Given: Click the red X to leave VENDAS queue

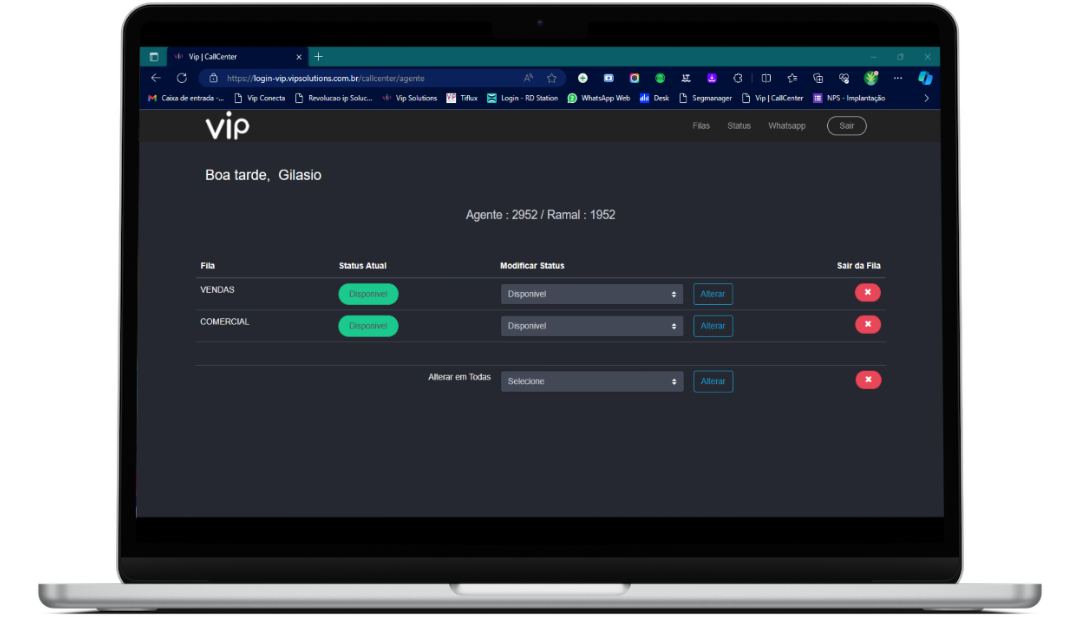Looking at the screenshot, I should click(867, 293).
